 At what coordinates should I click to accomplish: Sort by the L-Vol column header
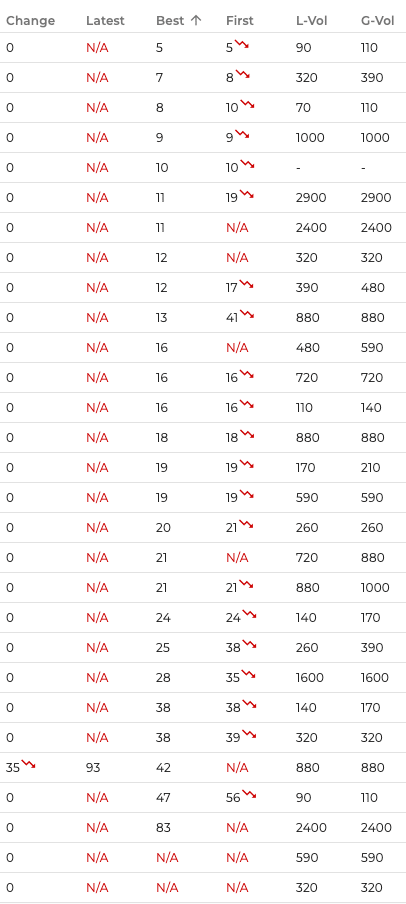click(311, 21)
